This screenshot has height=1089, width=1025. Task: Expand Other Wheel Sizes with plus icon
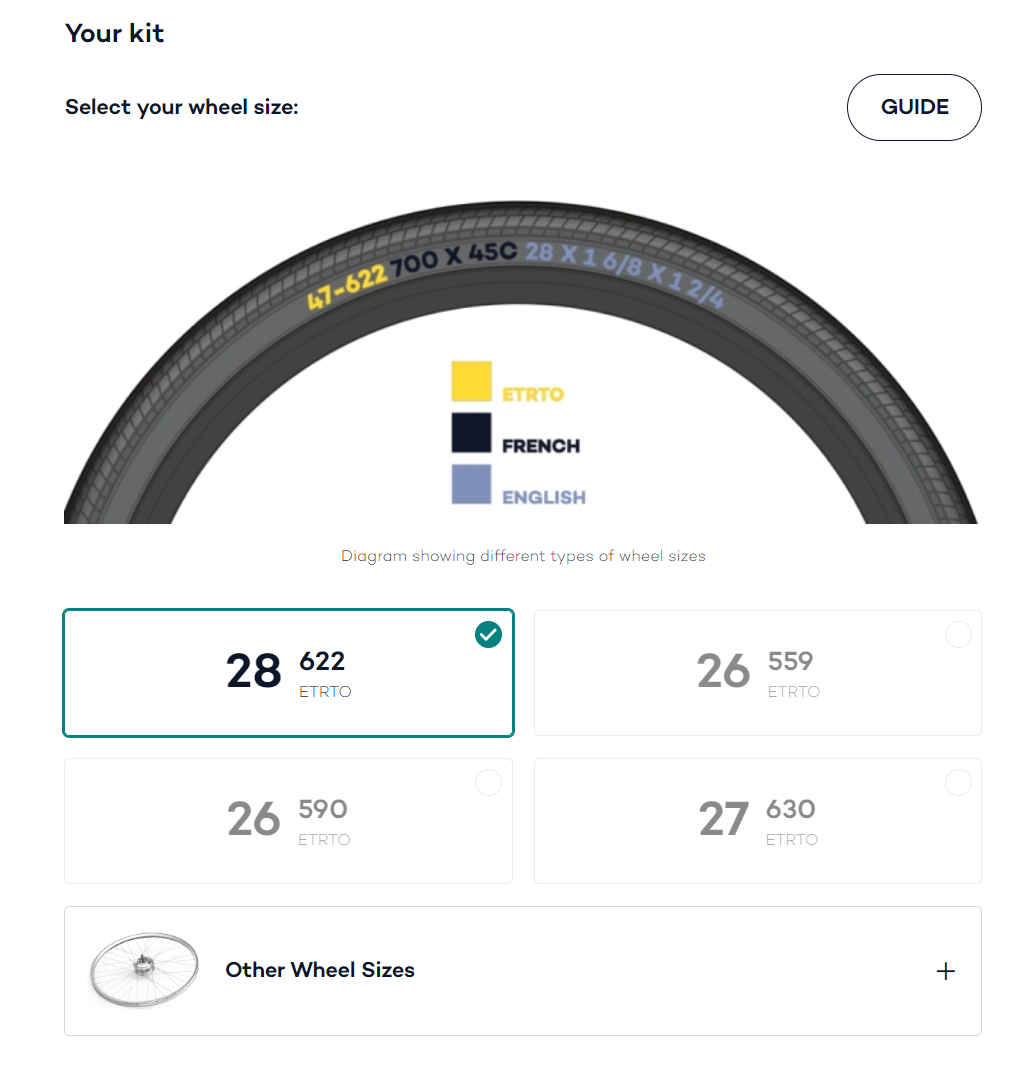pos(945,971)
